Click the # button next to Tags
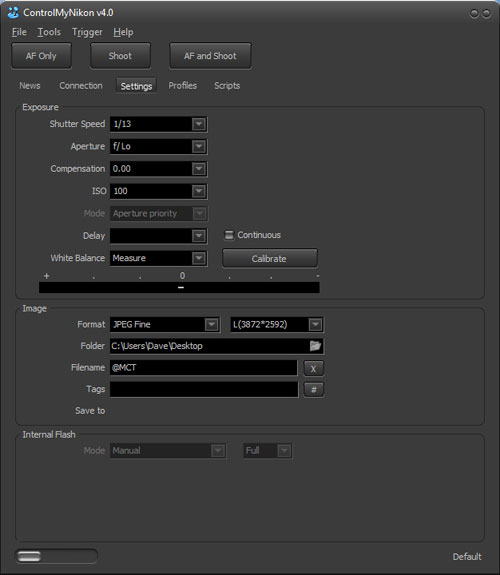500x575 pixels. [313, 389]
